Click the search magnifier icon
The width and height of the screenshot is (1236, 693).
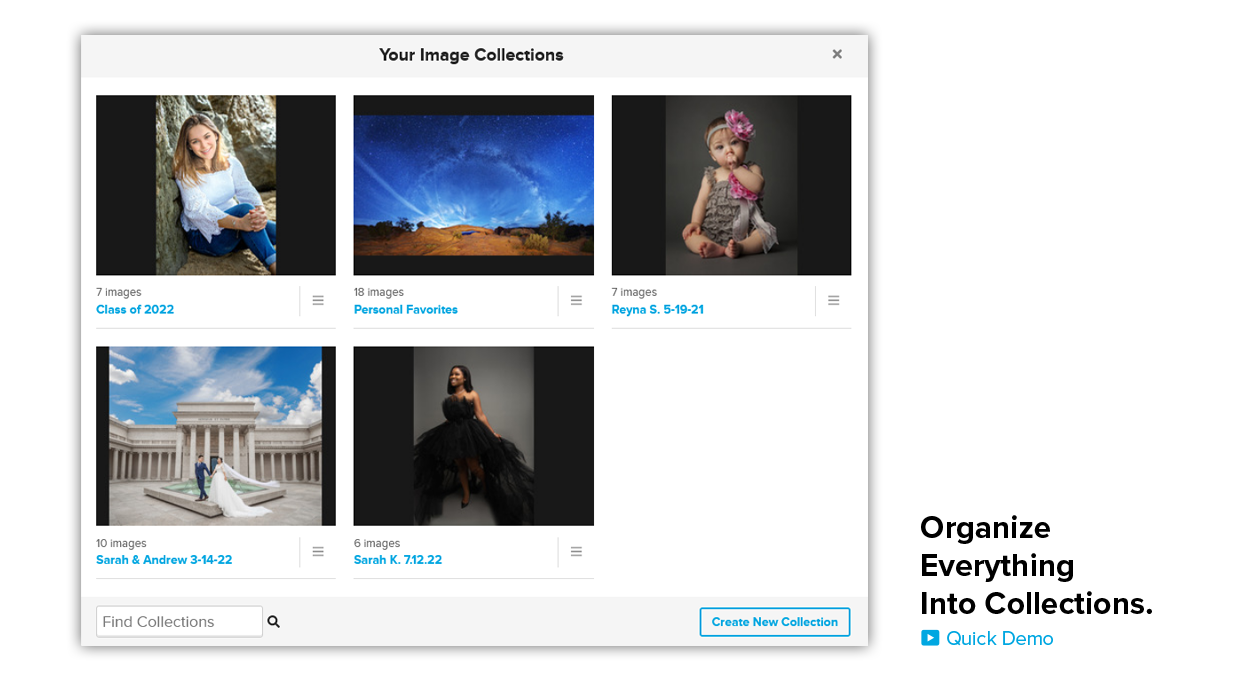tap(274, 622)
